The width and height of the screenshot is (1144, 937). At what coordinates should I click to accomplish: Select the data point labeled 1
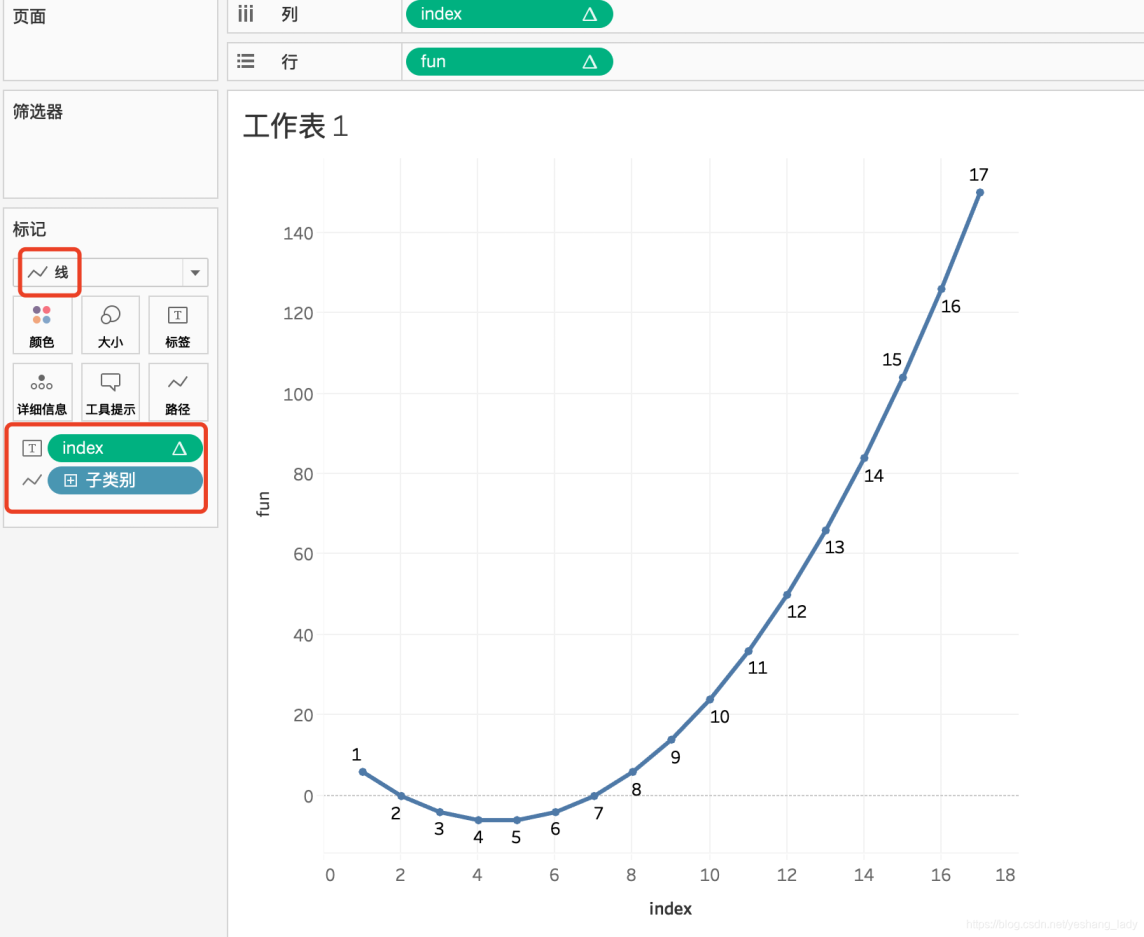tap(363, 772)
